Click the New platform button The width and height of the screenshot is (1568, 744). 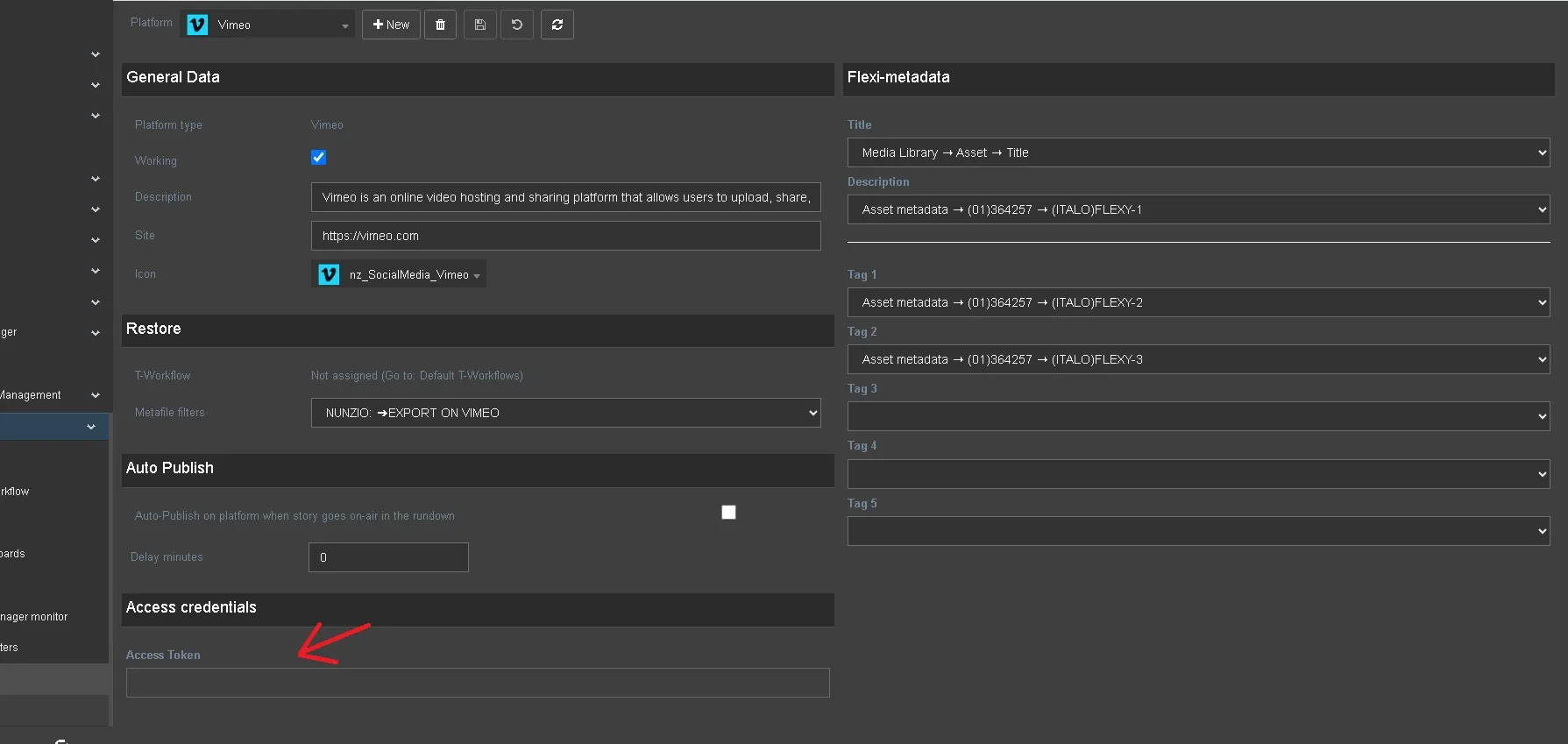tap(391, 25)
